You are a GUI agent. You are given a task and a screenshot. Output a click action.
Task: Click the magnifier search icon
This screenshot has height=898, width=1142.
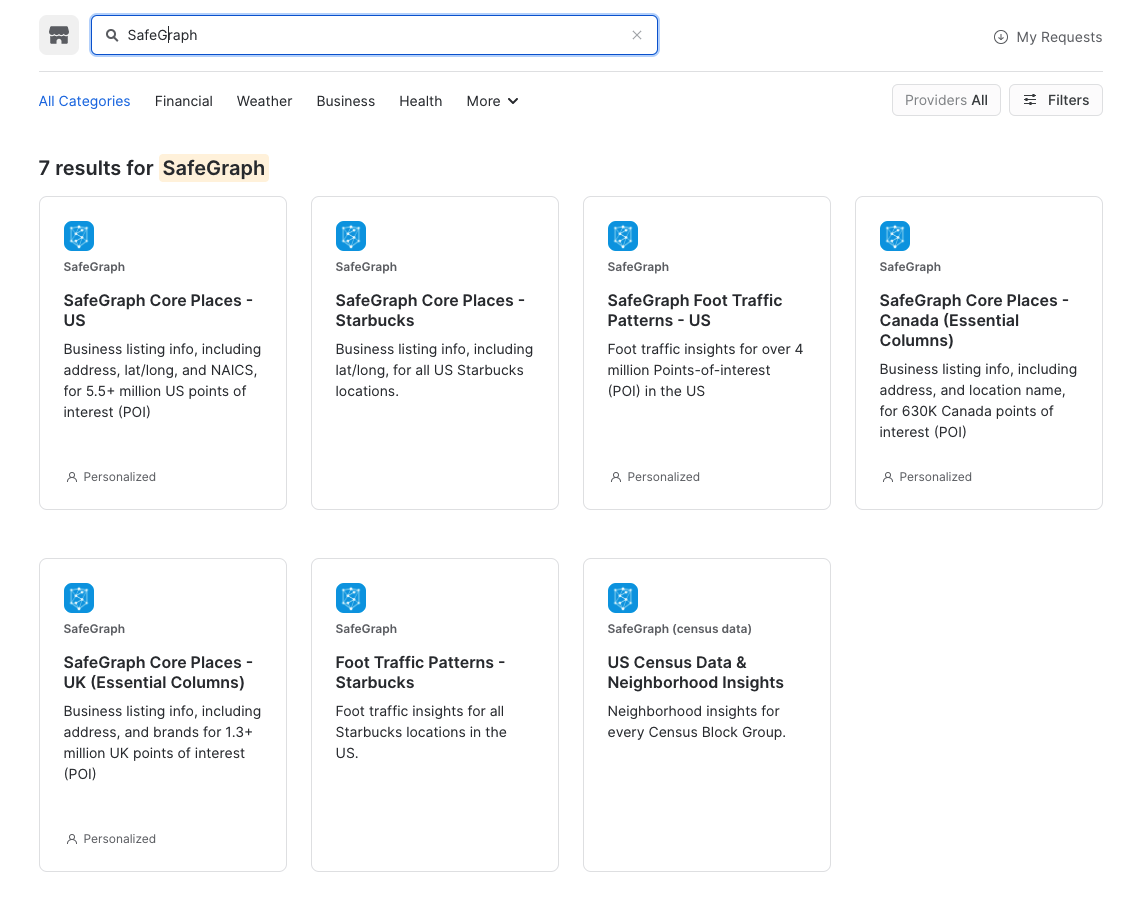112,35
